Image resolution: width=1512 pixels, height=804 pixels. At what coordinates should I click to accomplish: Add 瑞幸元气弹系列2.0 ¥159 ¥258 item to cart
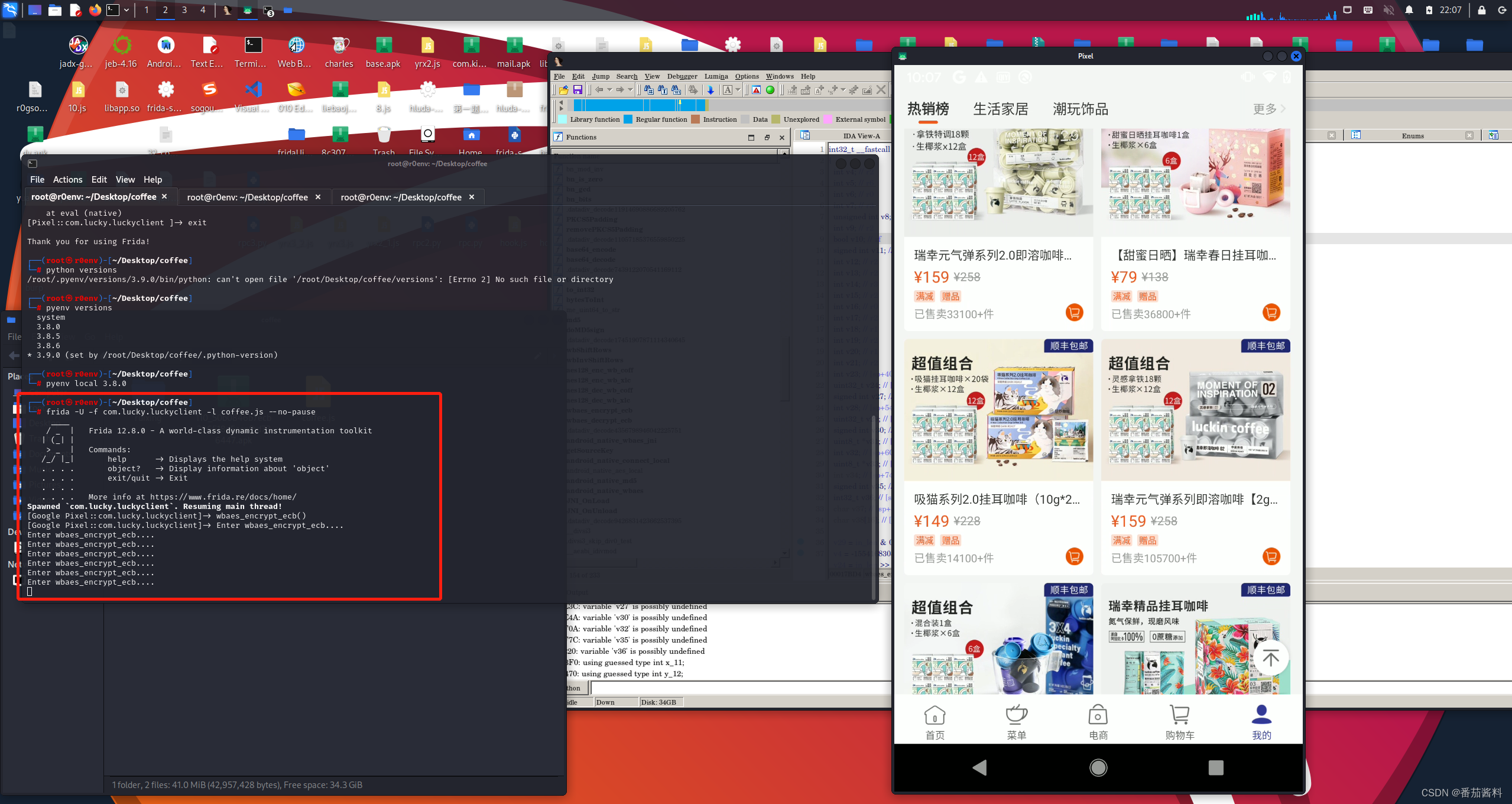(x=1074, y=312)
